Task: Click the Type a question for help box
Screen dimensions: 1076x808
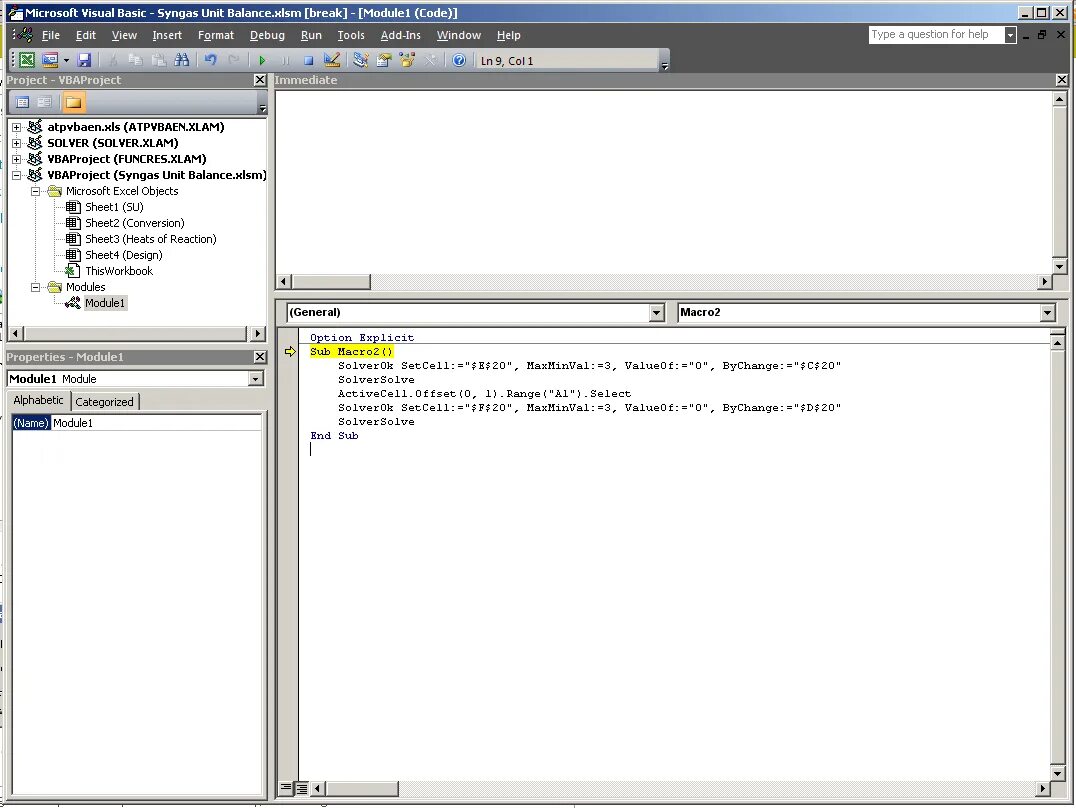Action: click(935, 34)
